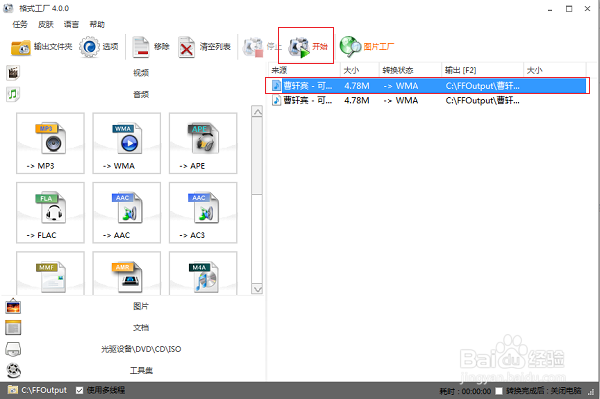Click the C:\FFOutput path text in status bar
Viewport: 600px width, 399px height.
click(x=44, y=390)
